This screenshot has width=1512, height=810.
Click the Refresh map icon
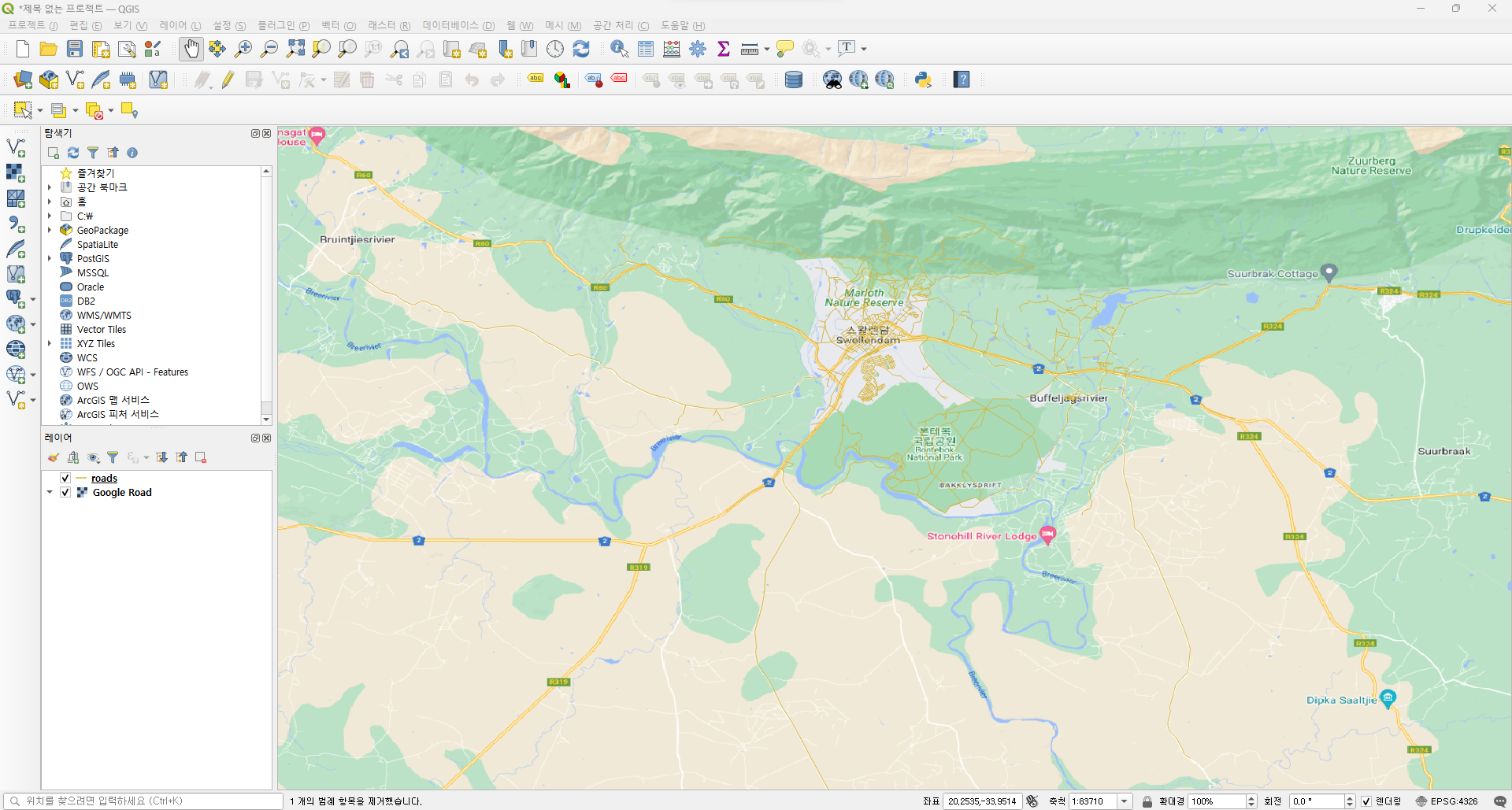[581, 49]
